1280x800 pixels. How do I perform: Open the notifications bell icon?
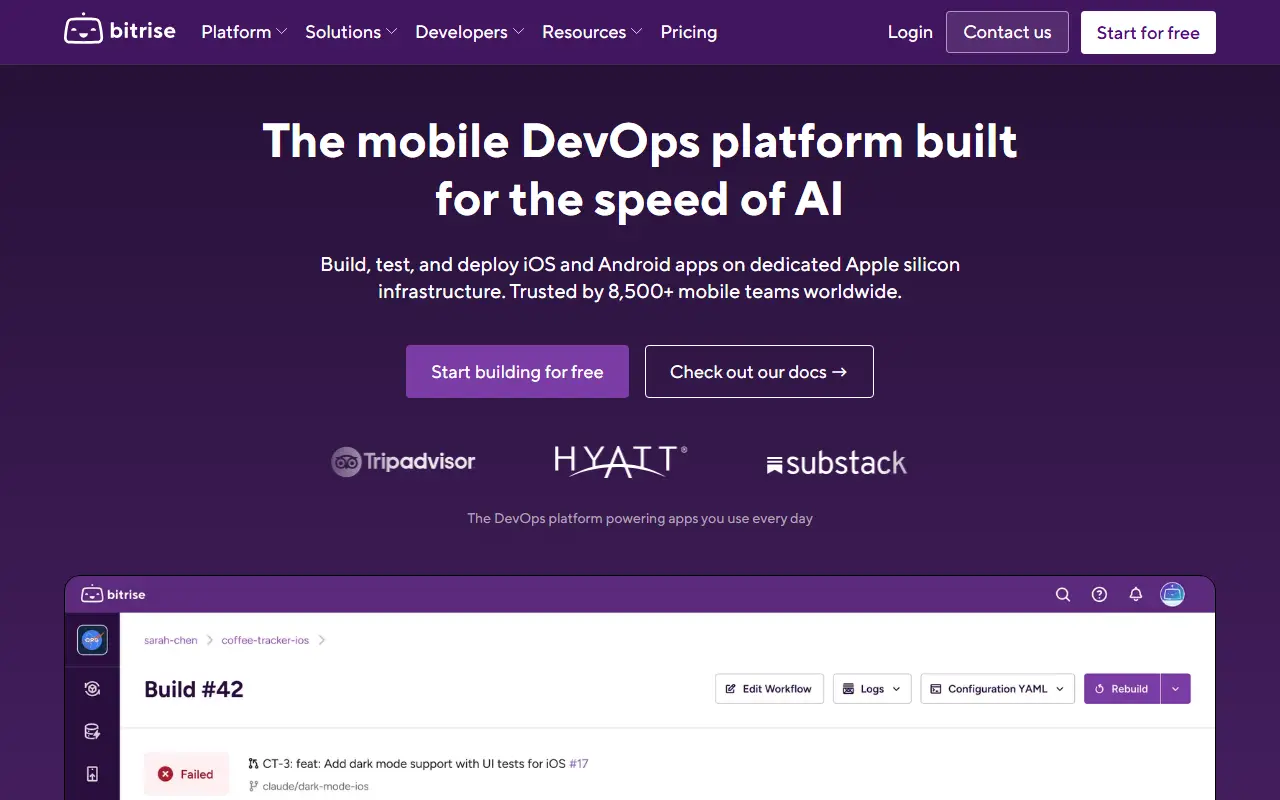1135,594
